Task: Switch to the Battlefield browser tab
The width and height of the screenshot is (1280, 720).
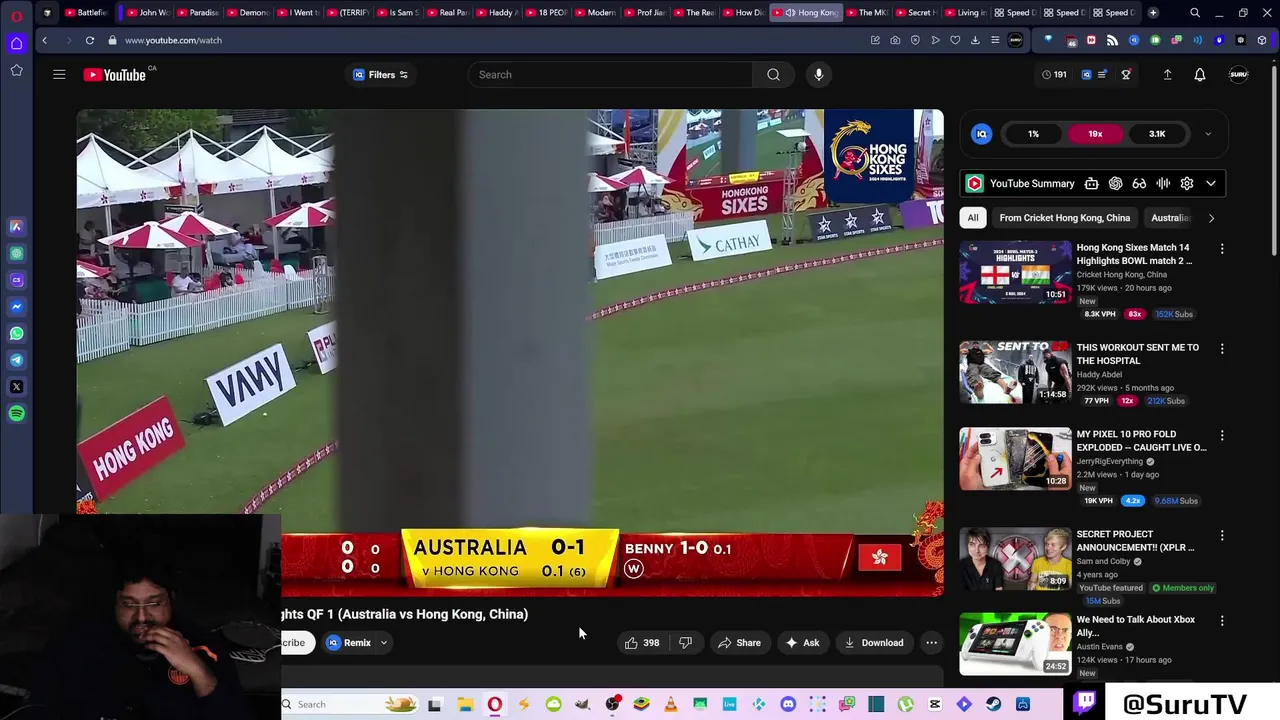Action: click(x=86, y=13)
